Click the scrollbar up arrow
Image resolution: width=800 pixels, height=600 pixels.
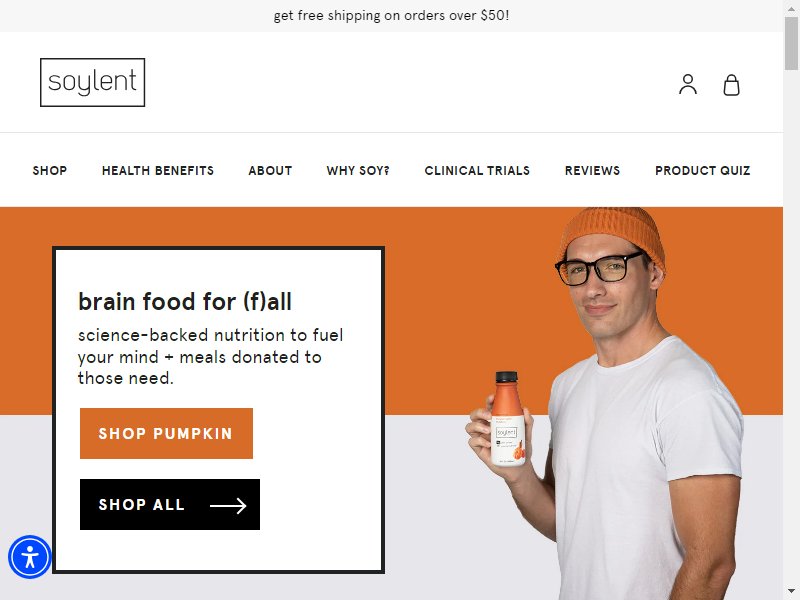tap(792, 7)
